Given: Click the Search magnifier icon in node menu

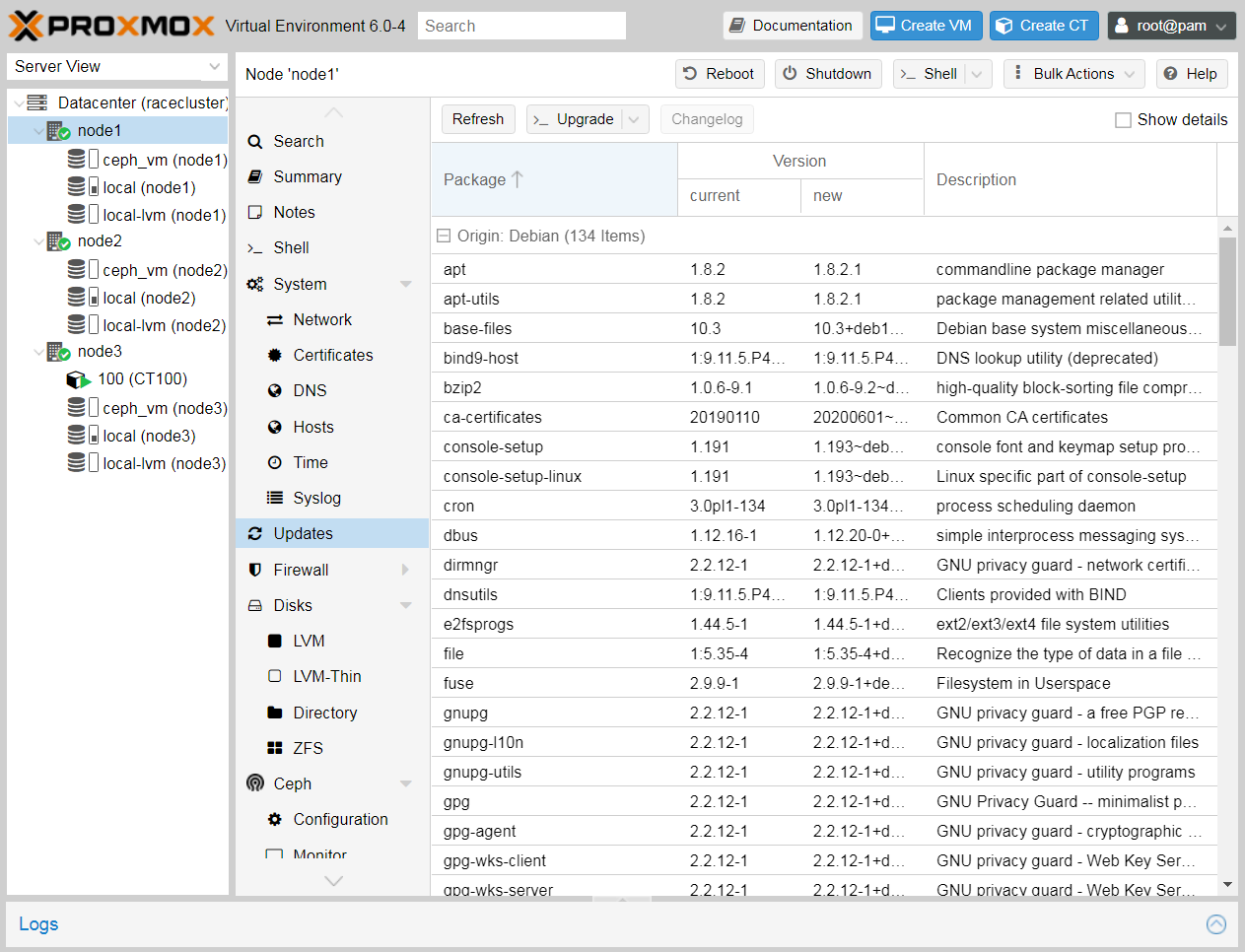Looking at the screenshot, I should tap(255, 142).
